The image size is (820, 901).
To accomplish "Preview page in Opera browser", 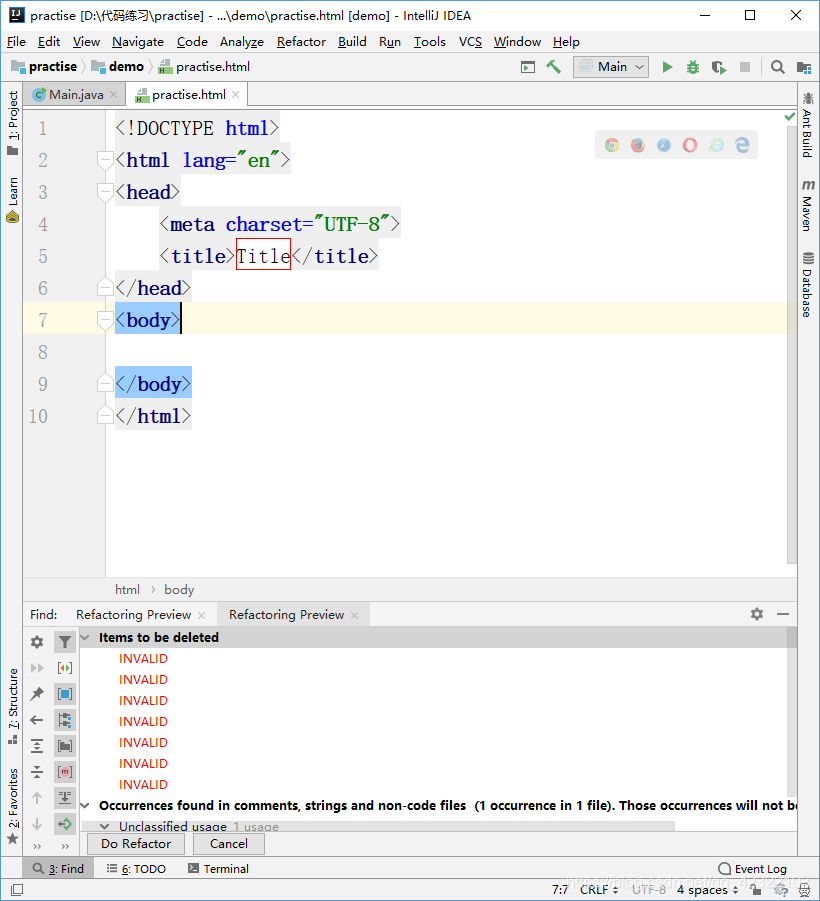I will coord(690,145).
